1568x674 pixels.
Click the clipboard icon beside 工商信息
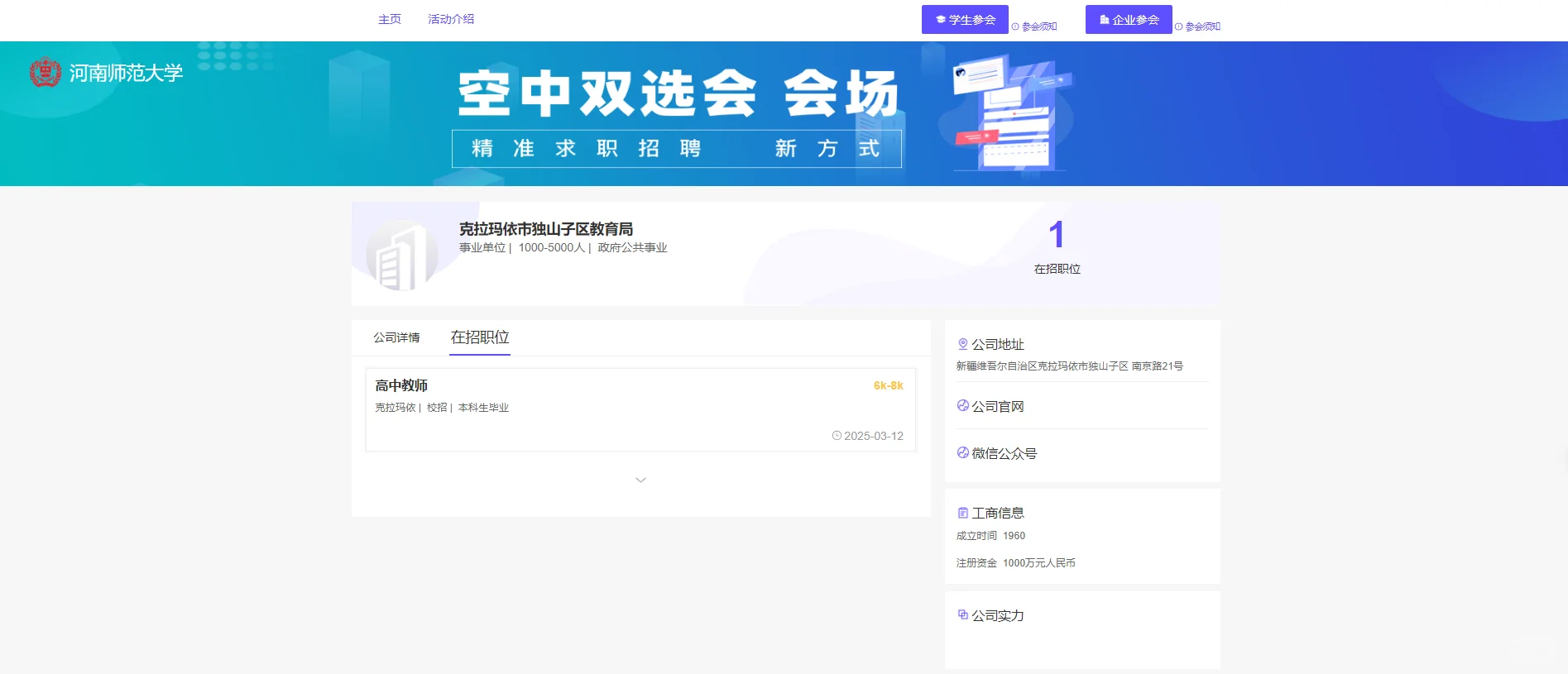point(962,513)
